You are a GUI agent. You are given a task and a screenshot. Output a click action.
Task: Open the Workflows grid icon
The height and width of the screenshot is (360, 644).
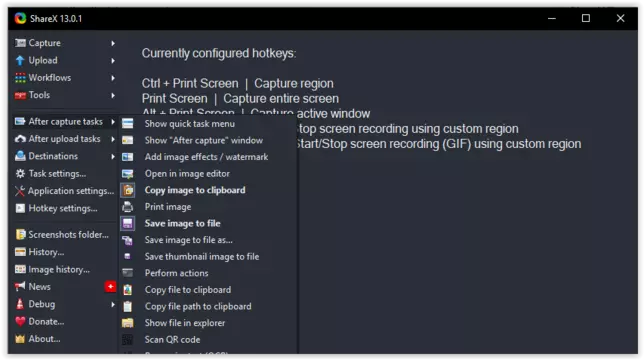tap(20, 78)
